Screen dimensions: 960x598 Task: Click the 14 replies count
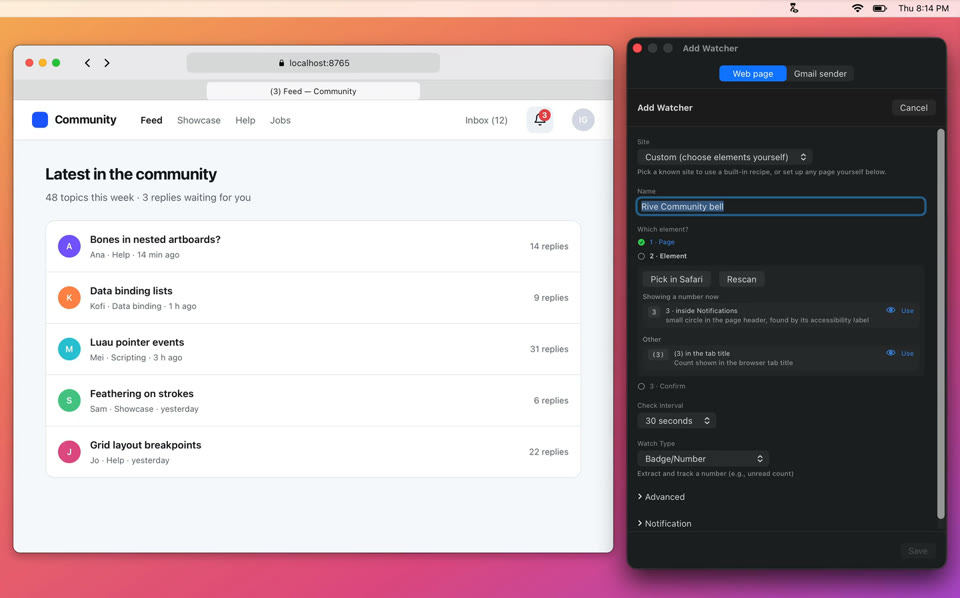tap(549, 246)
